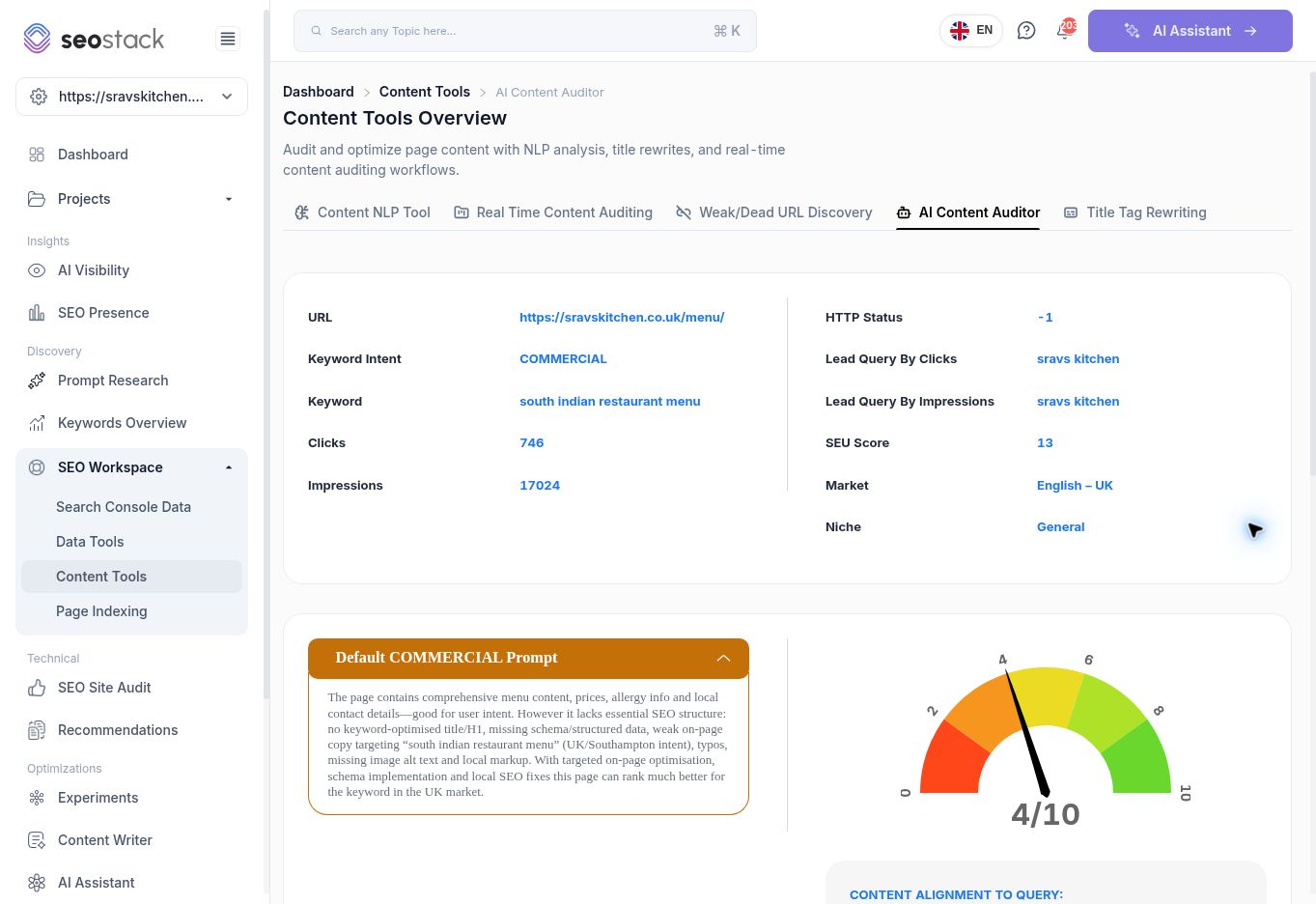Switch to Real Time Content Auditing tab
1316x904 pixels.
coord(553,212)
